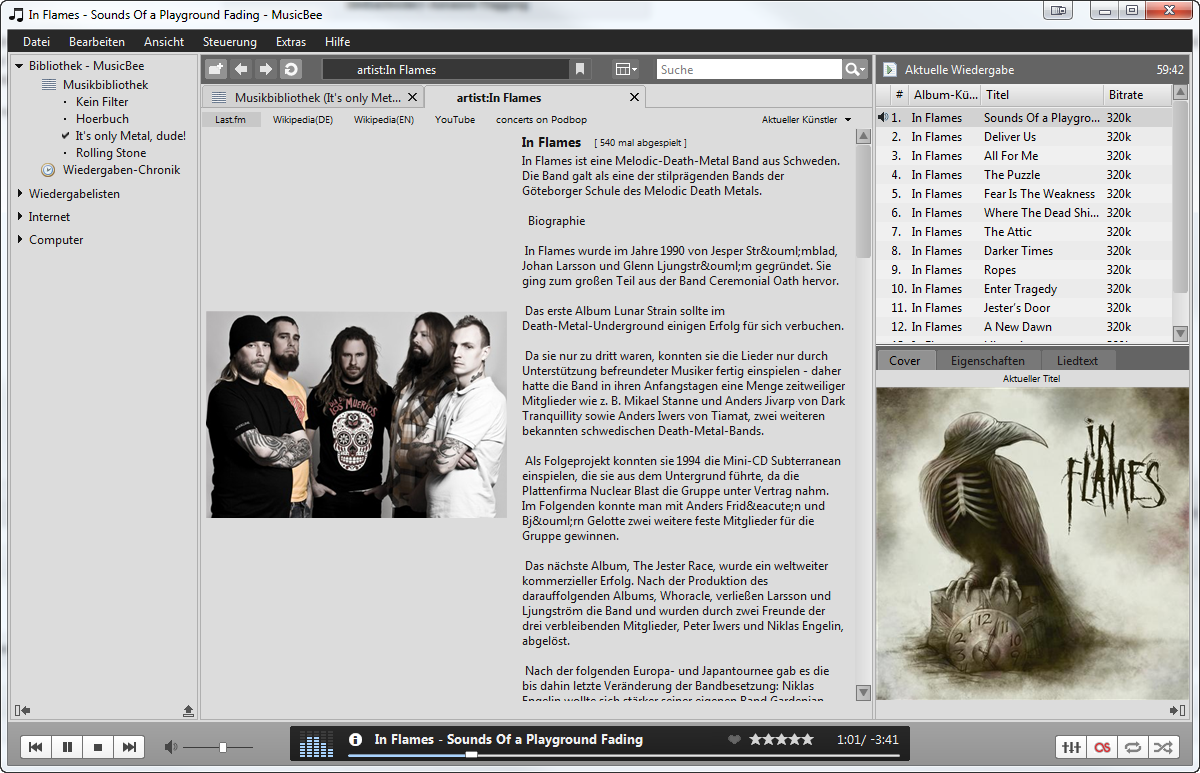Collapse the Bibliothek - MusicBee node
1200x773 pixels.
point(19,66)
